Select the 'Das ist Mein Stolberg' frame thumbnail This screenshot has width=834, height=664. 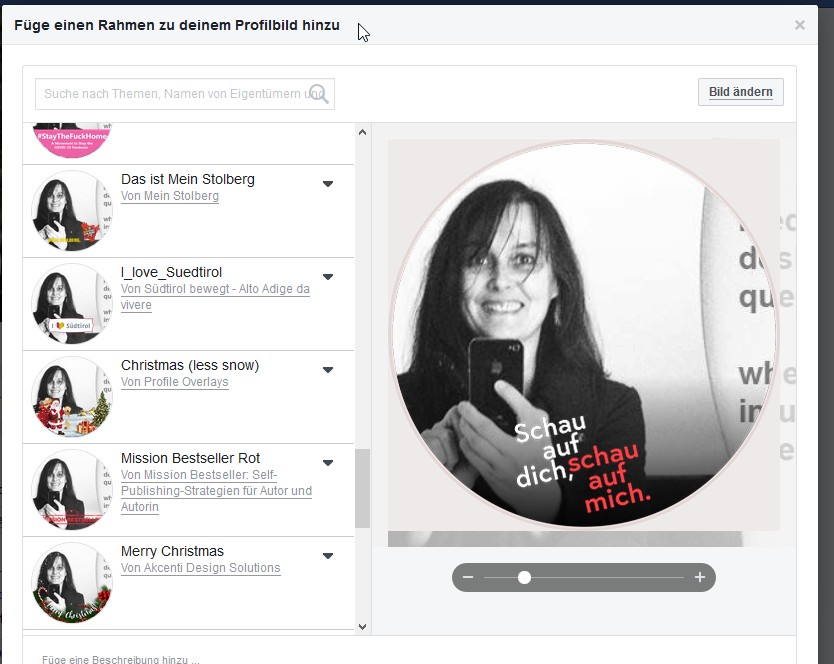(72, 211)
